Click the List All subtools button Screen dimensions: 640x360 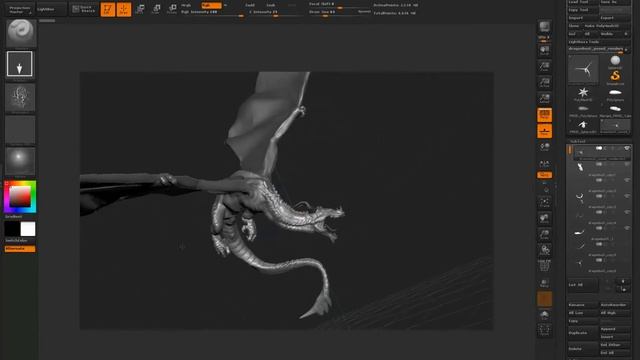583,285
